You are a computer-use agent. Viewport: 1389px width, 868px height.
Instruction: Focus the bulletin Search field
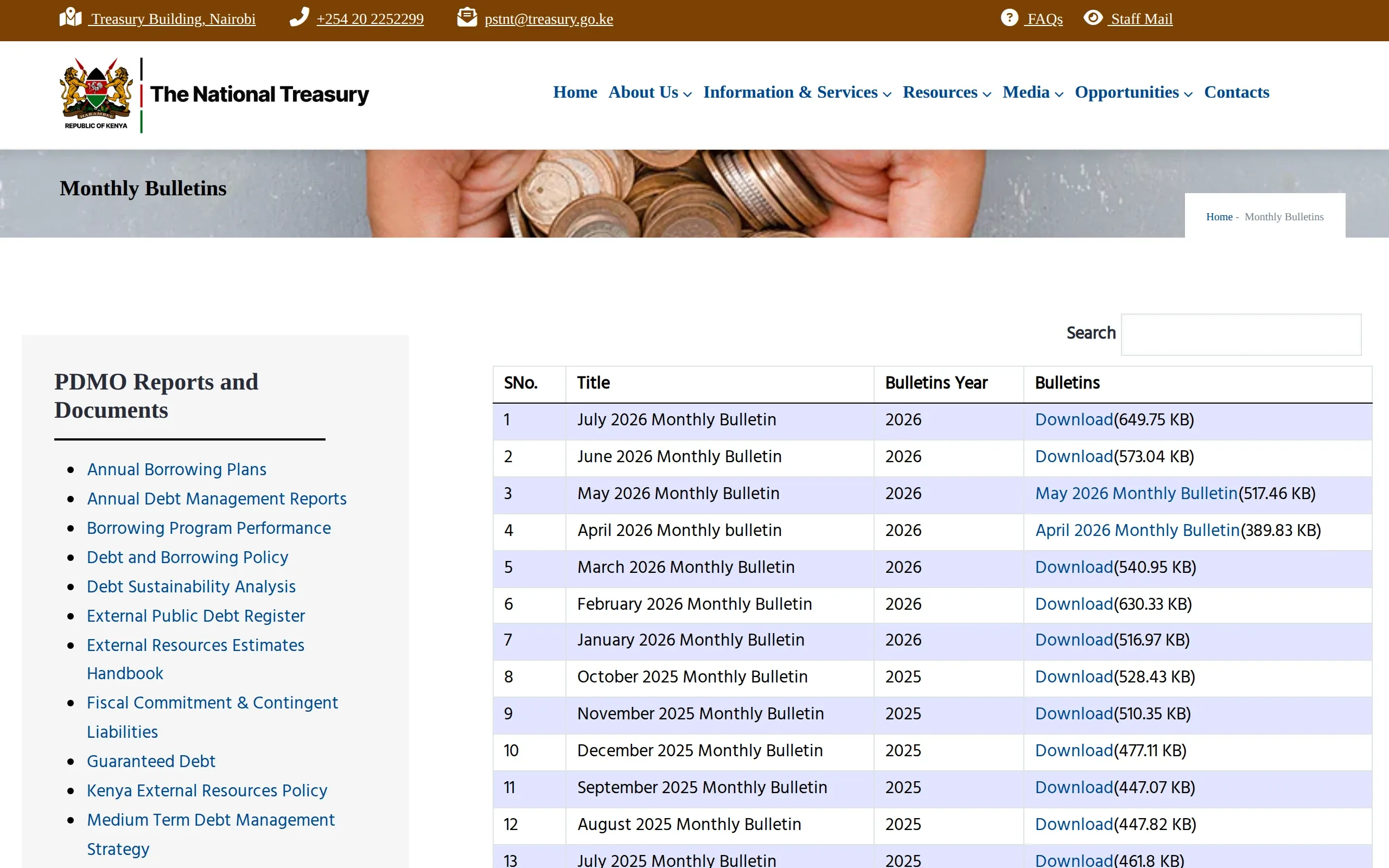[1241, 335]
